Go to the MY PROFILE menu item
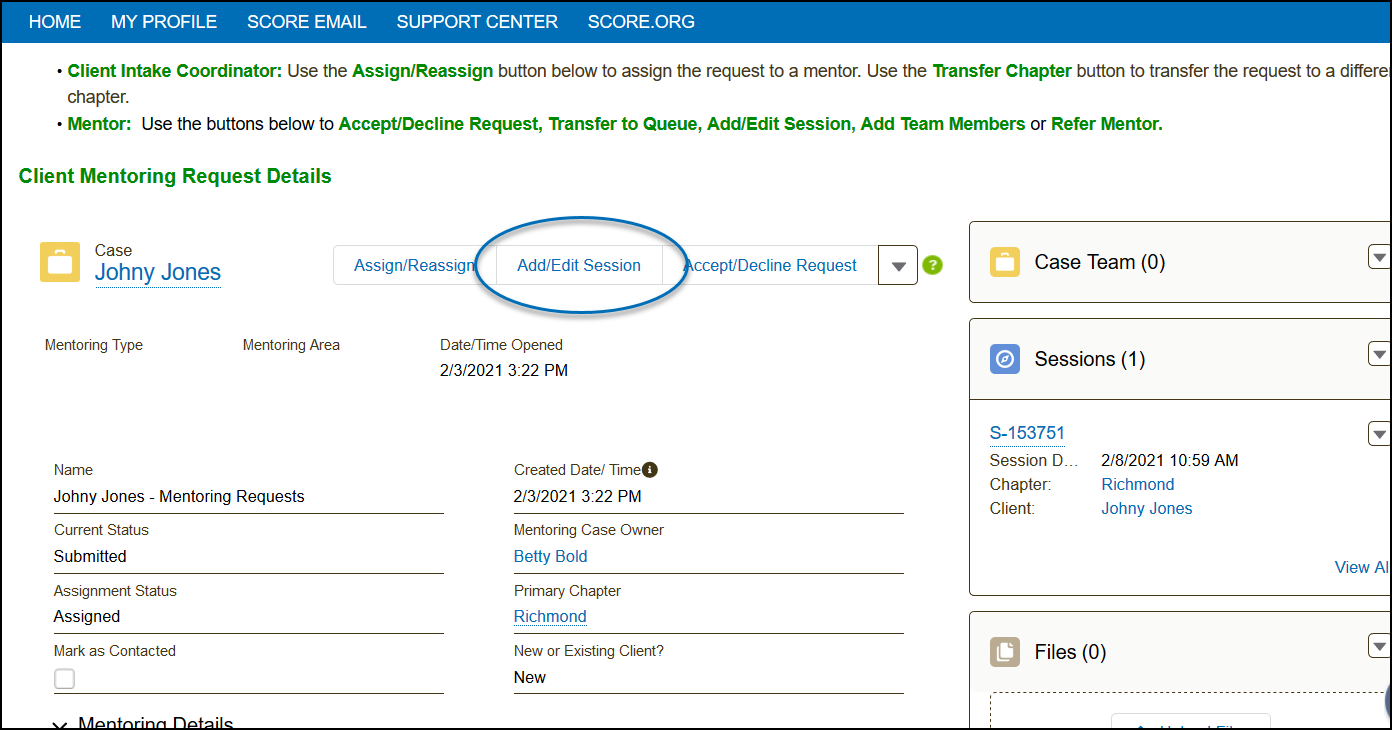Viewport: 1392px width, 730px height. [164, 22]
